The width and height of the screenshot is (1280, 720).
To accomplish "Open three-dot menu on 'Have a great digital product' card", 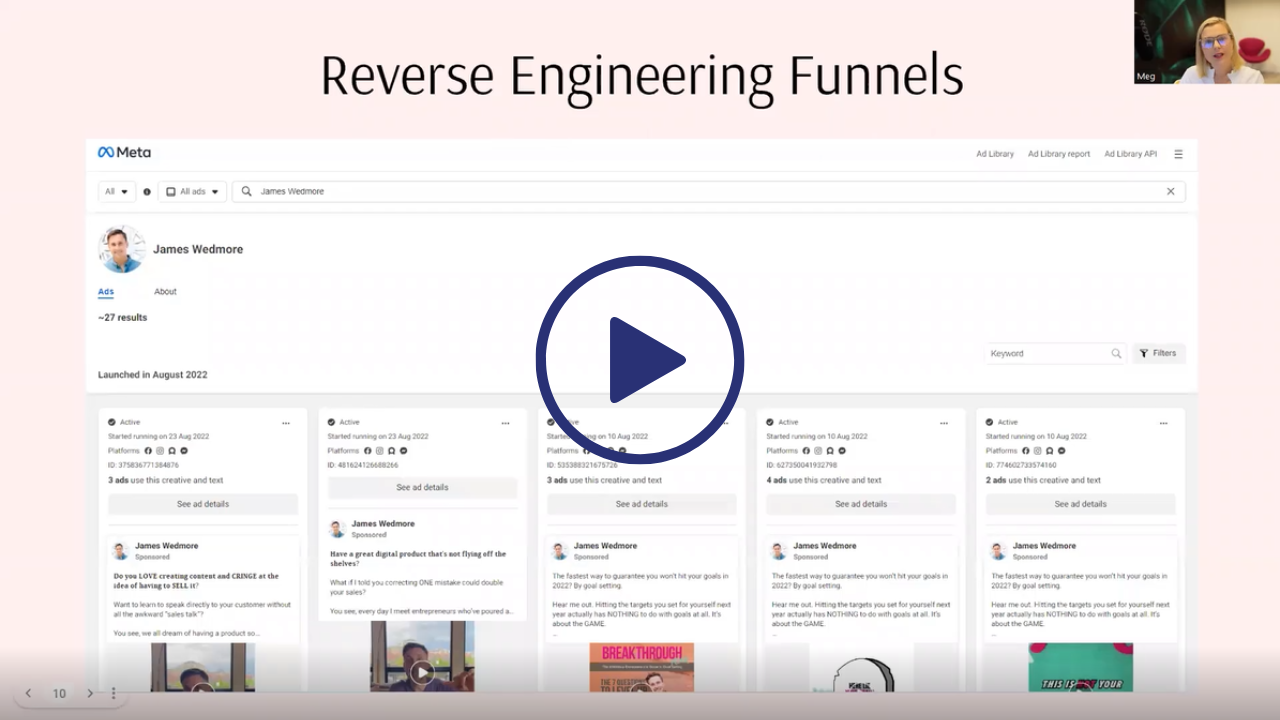I will (x=506, y=423).
